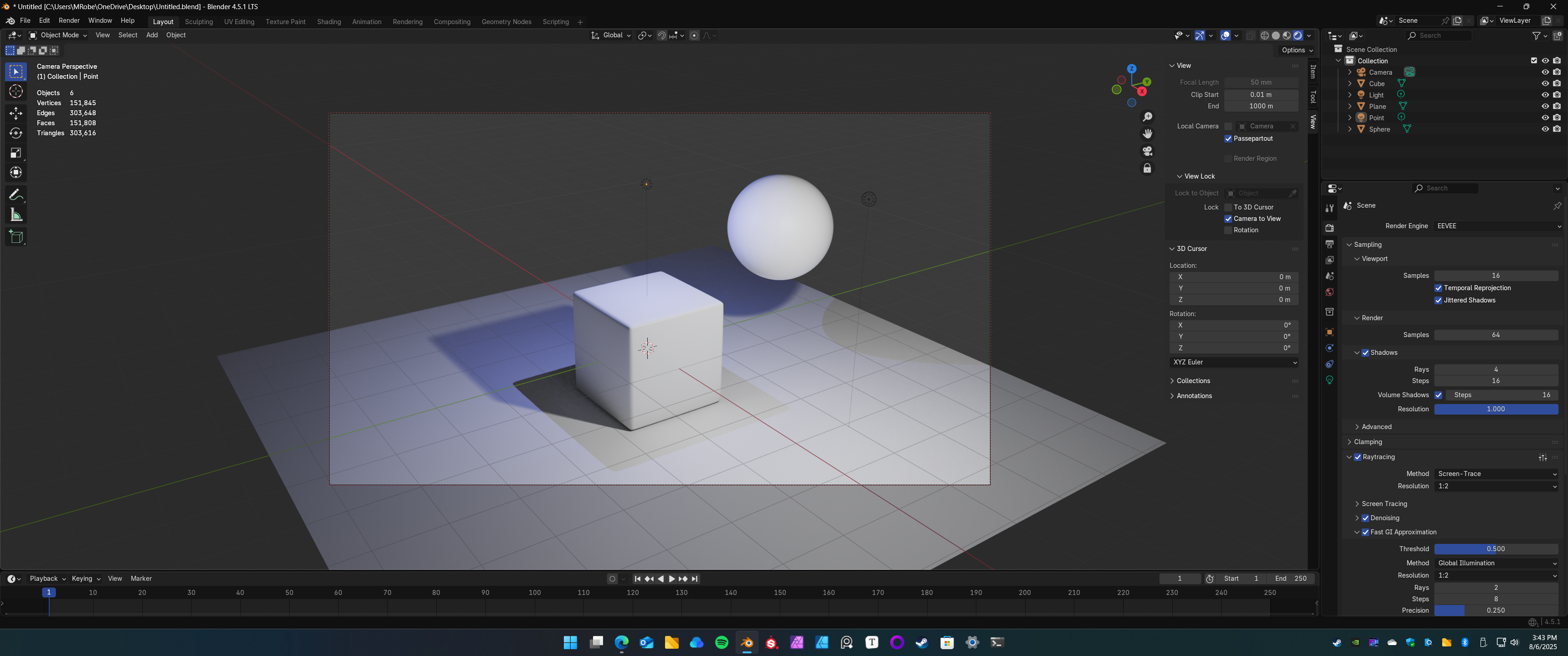Expand the Cube item in outliner
Image resolution: width=1568 pixels, height=656 pixels.
coord(1350,83)
